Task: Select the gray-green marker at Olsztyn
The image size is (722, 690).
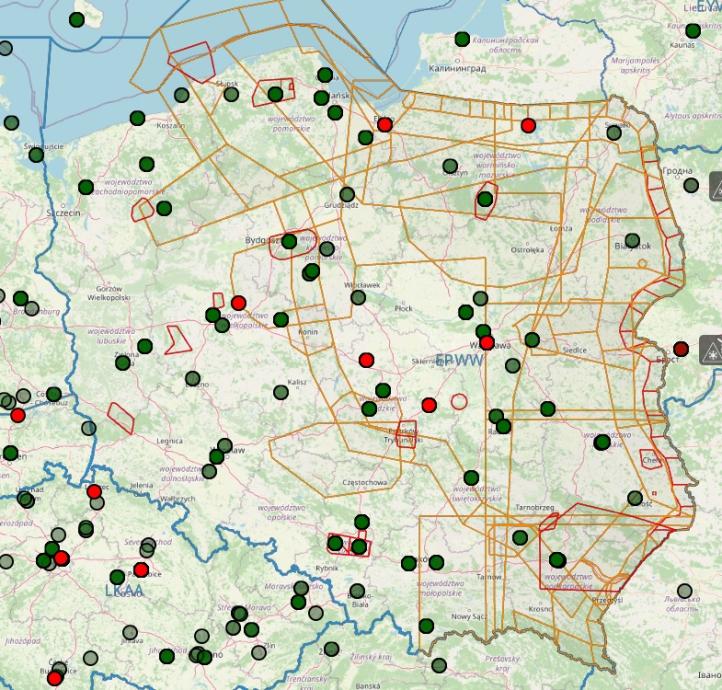Action: tap(450, 166)
